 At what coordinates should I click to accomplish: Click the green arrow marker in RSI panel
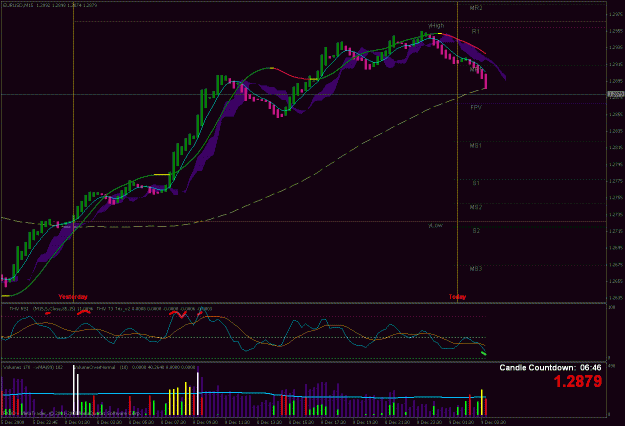(483, 353)
